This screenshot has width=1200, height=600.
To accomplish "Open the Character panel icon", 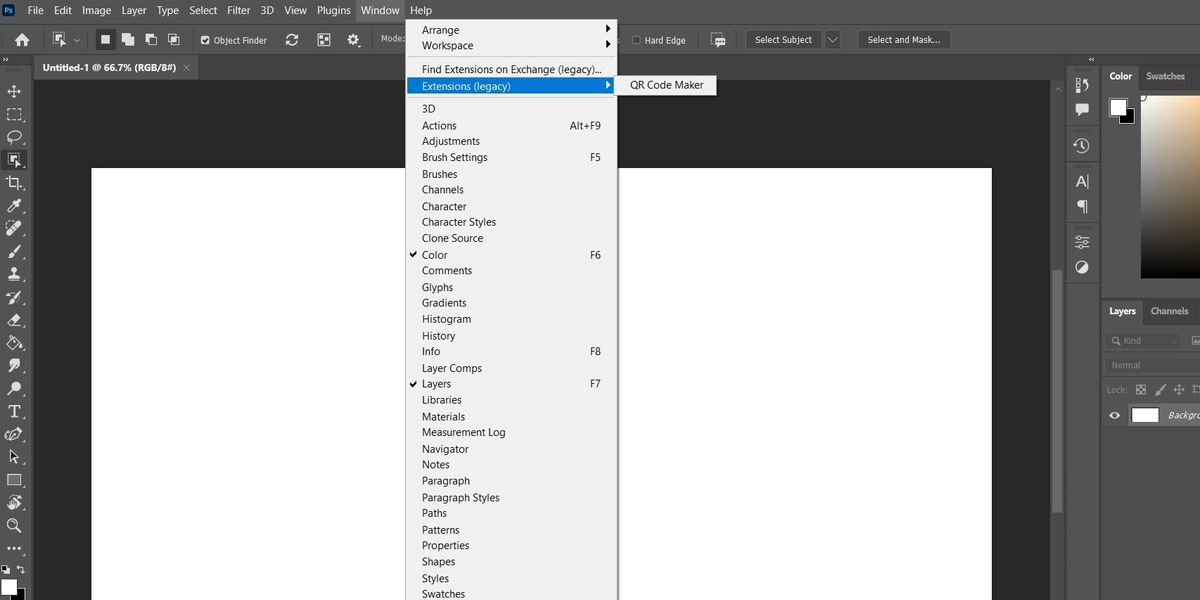I will pyautogui.click(x=1082, y=182).
